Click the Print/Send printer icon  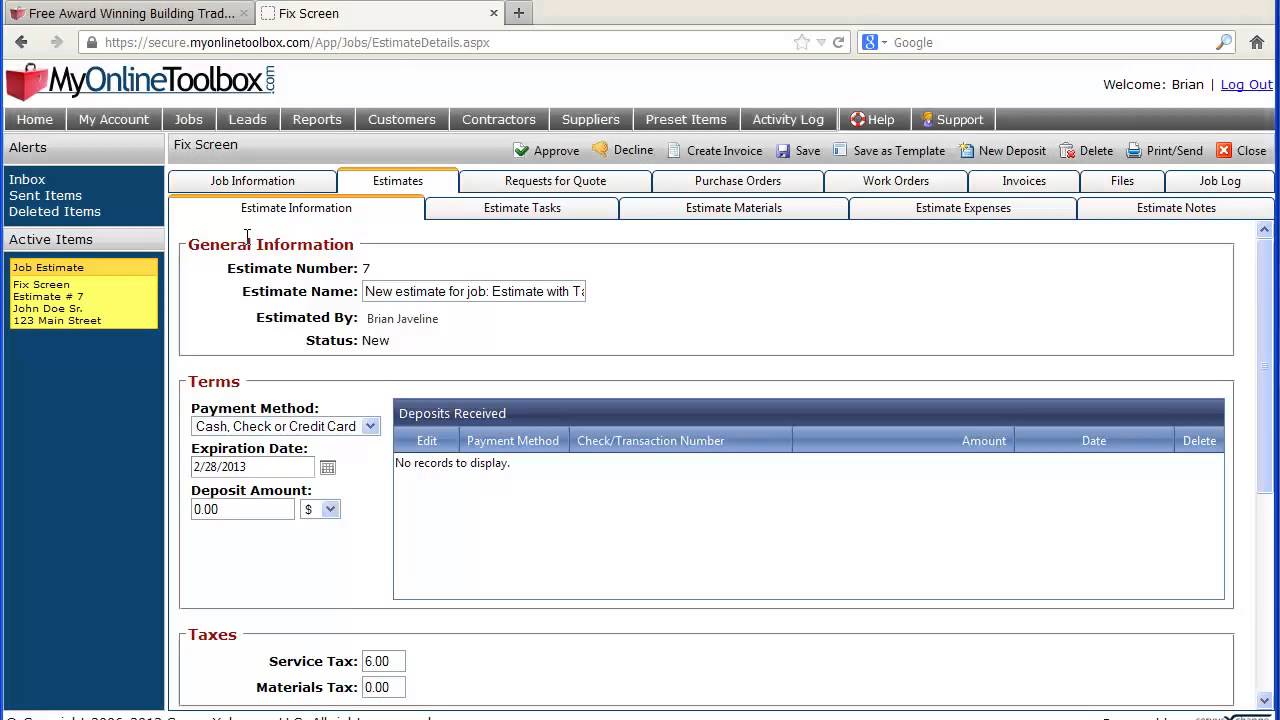[x=1134, y=150]
